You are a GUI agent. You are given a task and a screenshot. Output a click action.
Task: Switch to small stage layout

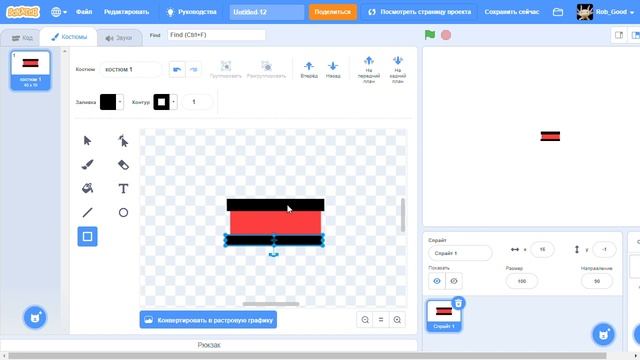619,35
